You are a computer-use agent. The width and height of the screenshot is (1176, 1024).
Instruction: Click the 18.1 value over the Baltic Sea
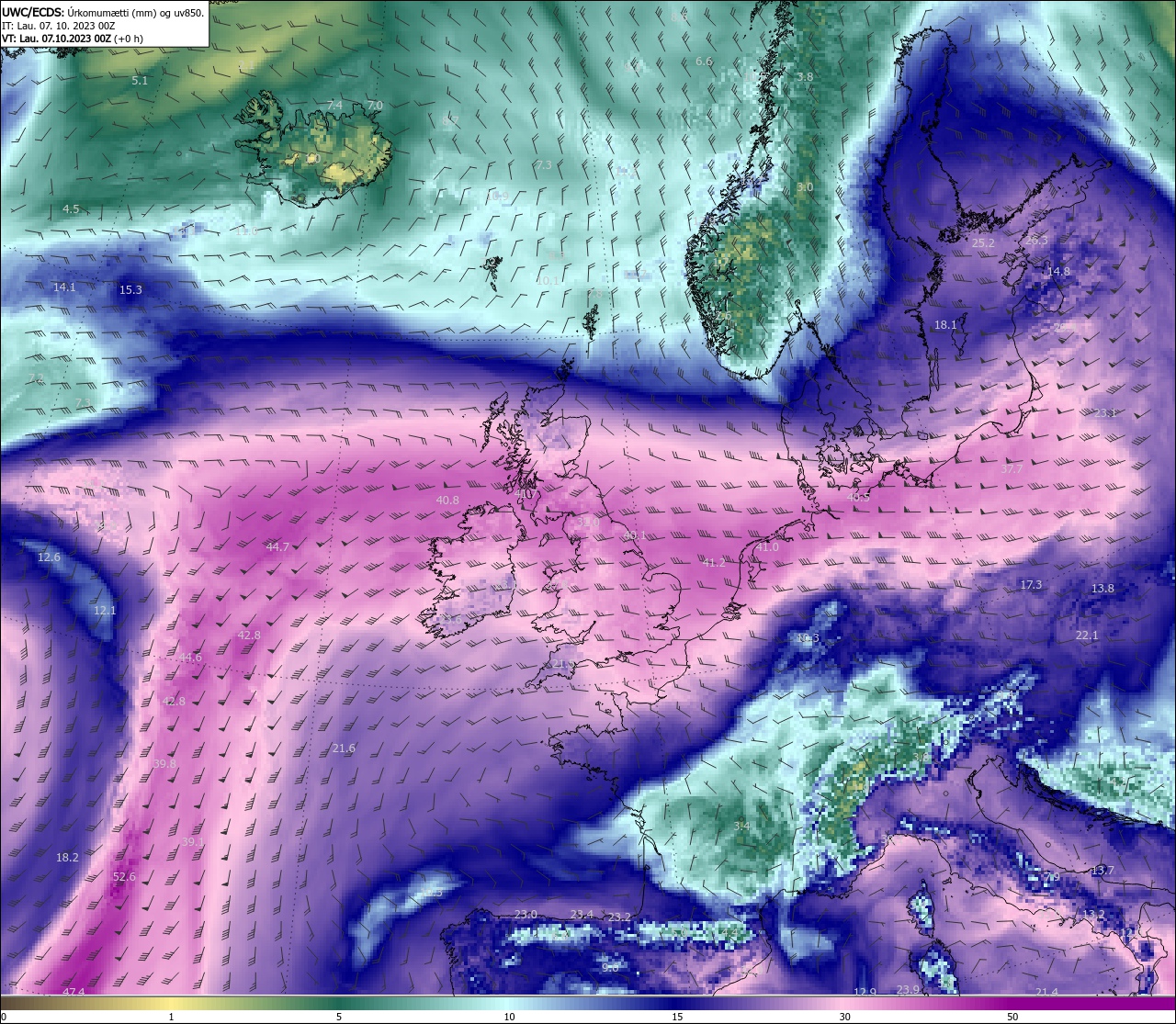click(x=945, y=325)
